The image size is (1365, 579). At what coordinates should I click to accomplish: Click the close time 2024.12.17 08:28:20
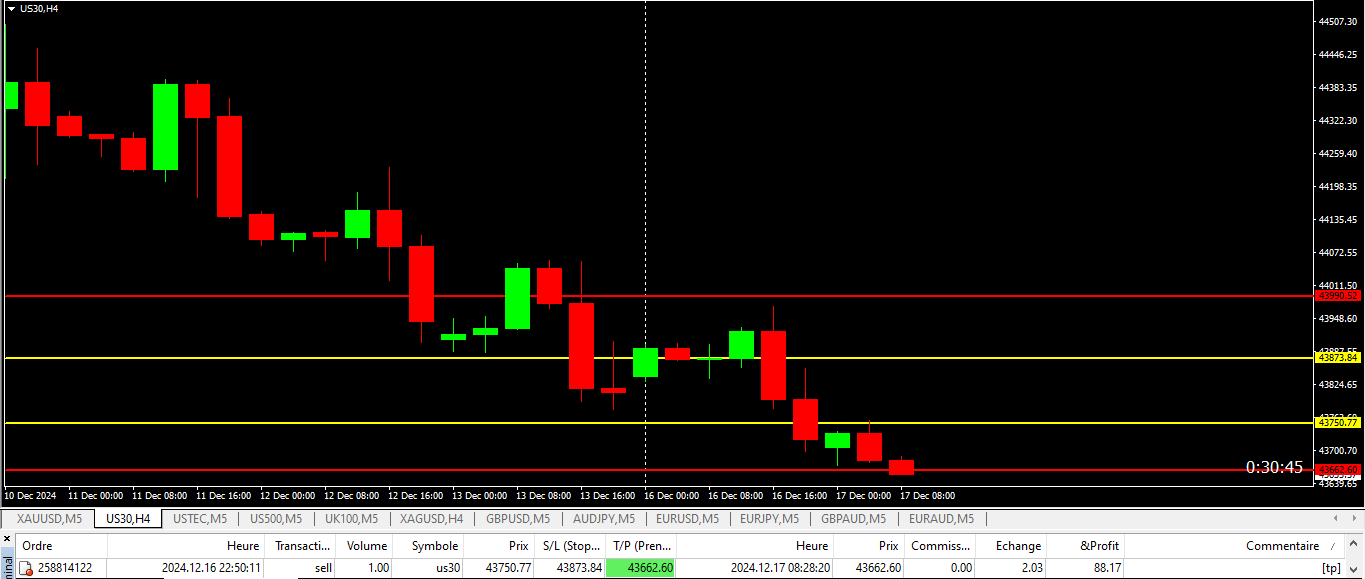tap(780, 568)
